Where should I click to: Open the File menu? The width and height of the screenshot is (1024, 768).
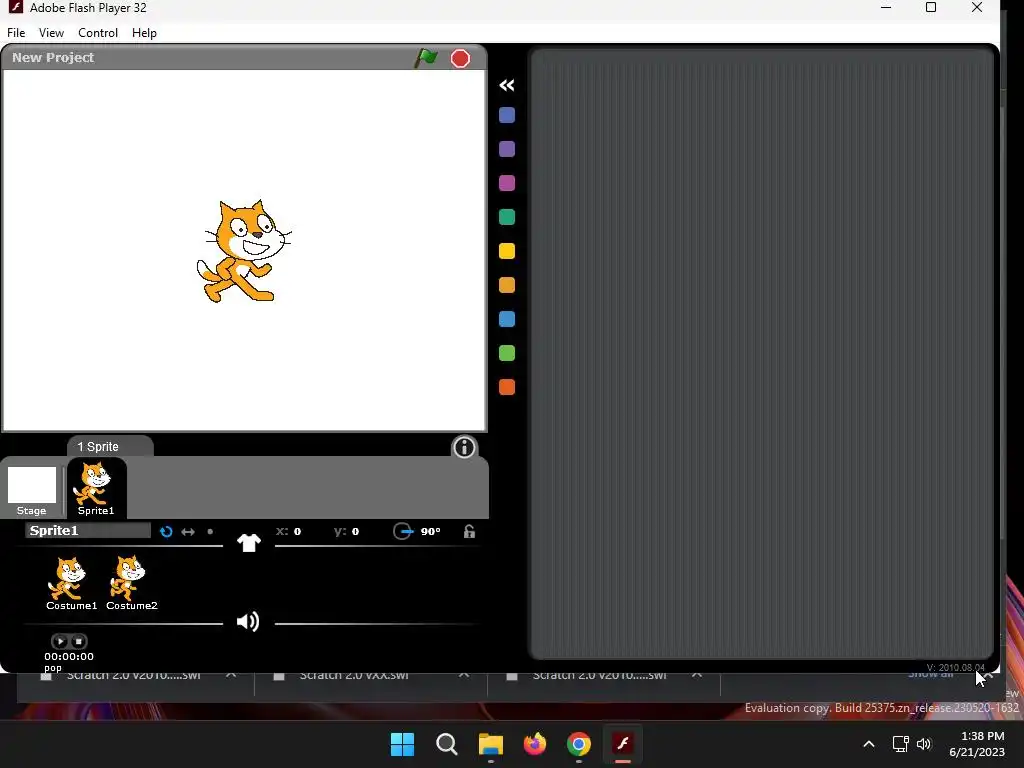(16, 33)
